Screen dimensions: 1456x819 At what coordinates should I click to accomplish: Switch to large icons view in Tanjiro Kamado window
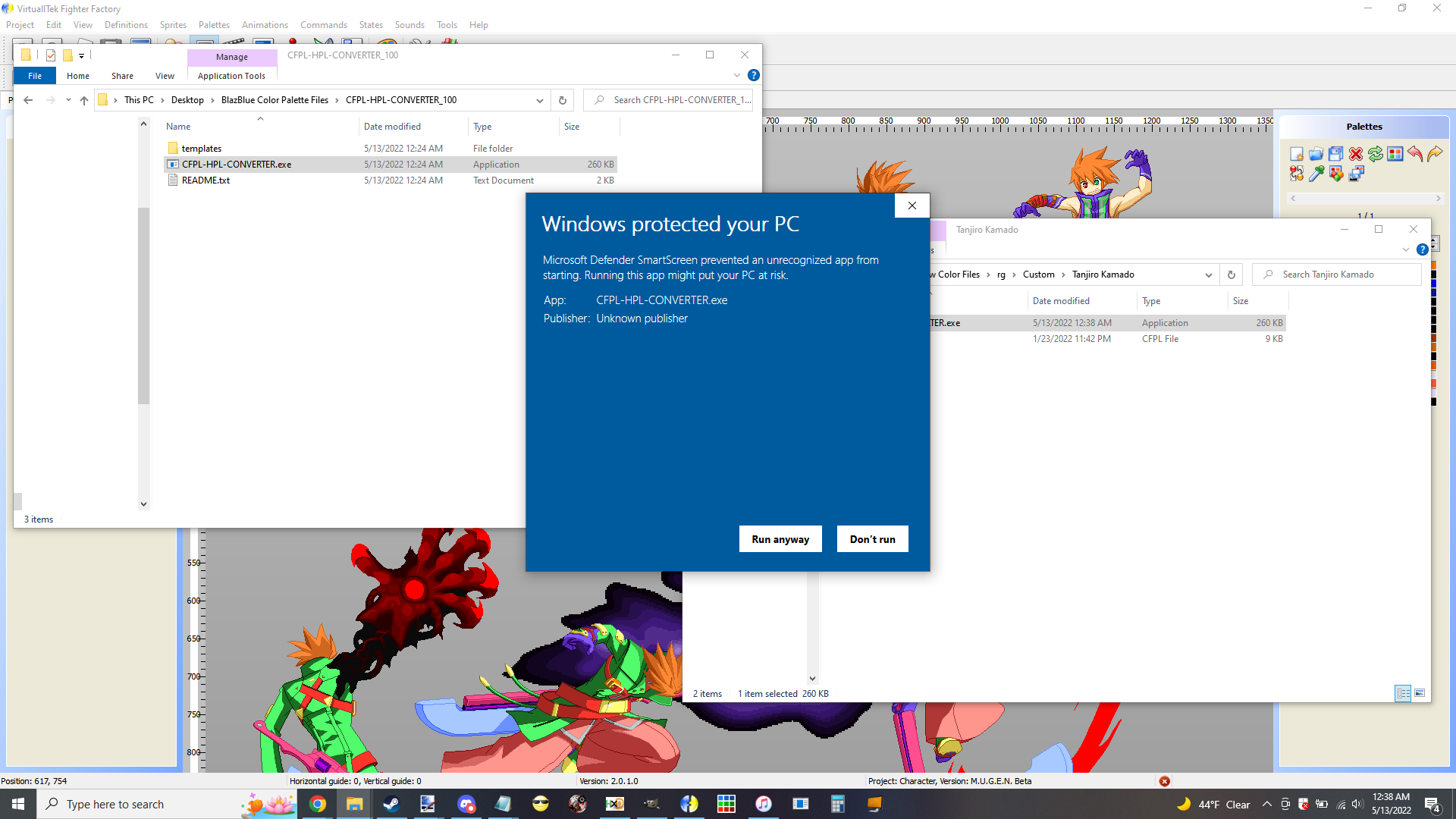pos(1420,693)
